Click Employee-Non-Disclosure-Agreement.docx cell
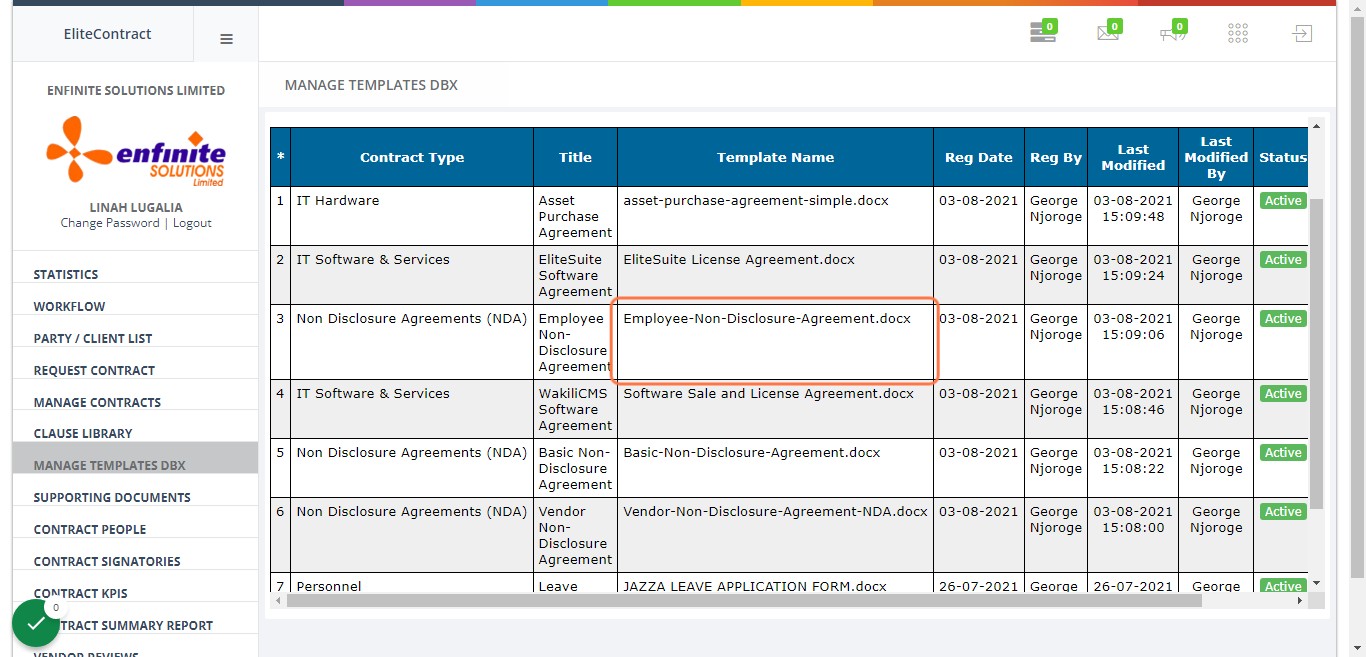Image resolution: width=1366 pixels, height=657 pixels. click(x=775, y=342)
